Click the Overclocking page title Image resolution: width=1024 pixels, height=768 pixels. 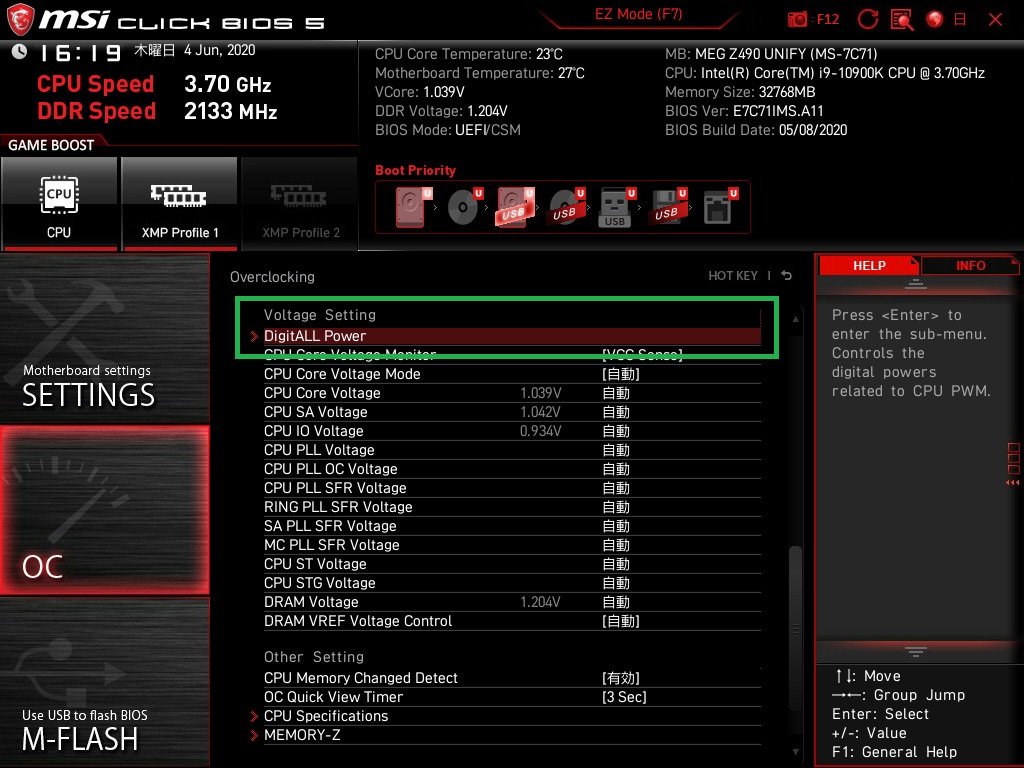pos(272,277)
